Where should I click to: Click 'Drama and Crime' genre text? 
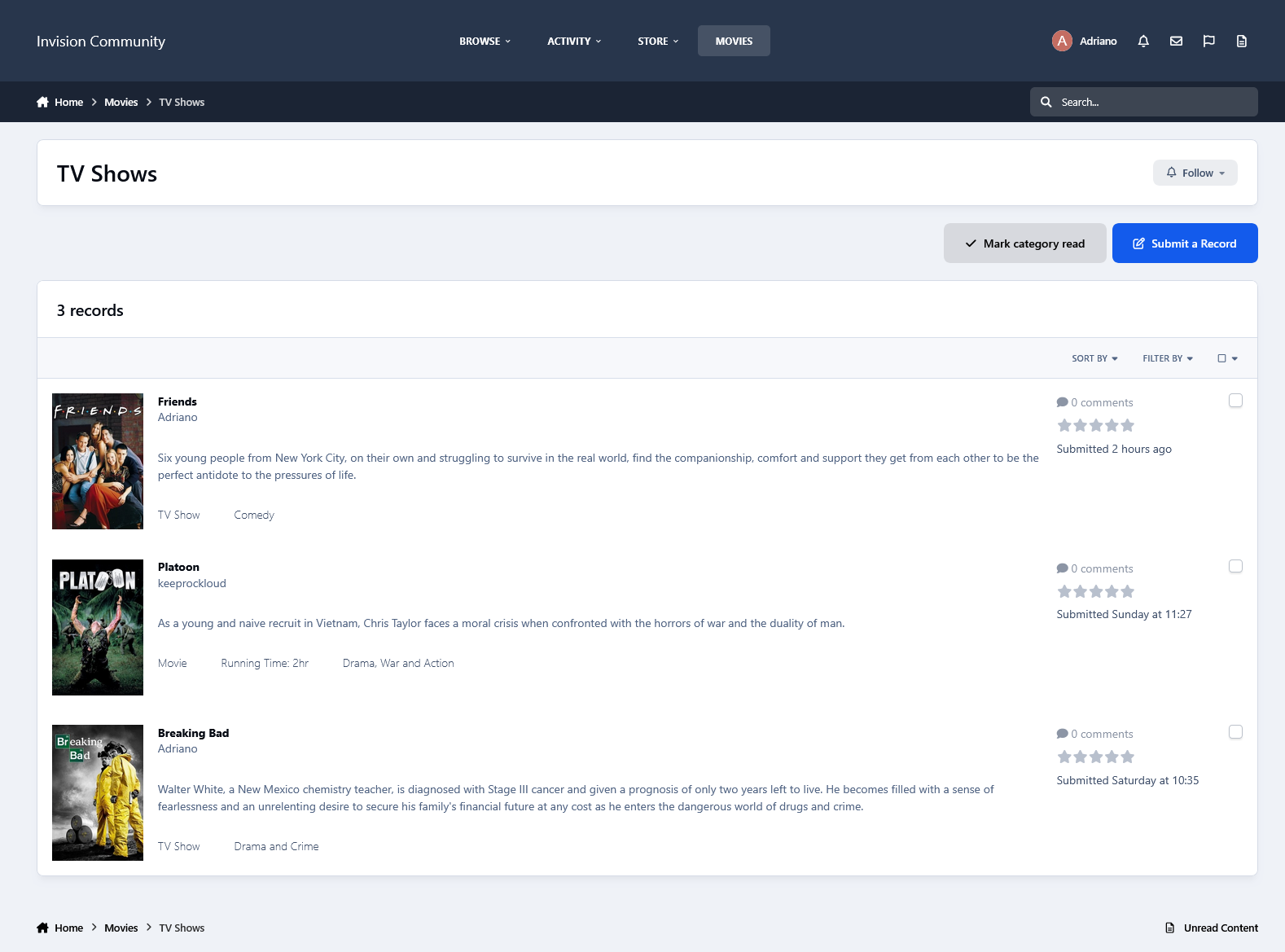tap(276, 846)
